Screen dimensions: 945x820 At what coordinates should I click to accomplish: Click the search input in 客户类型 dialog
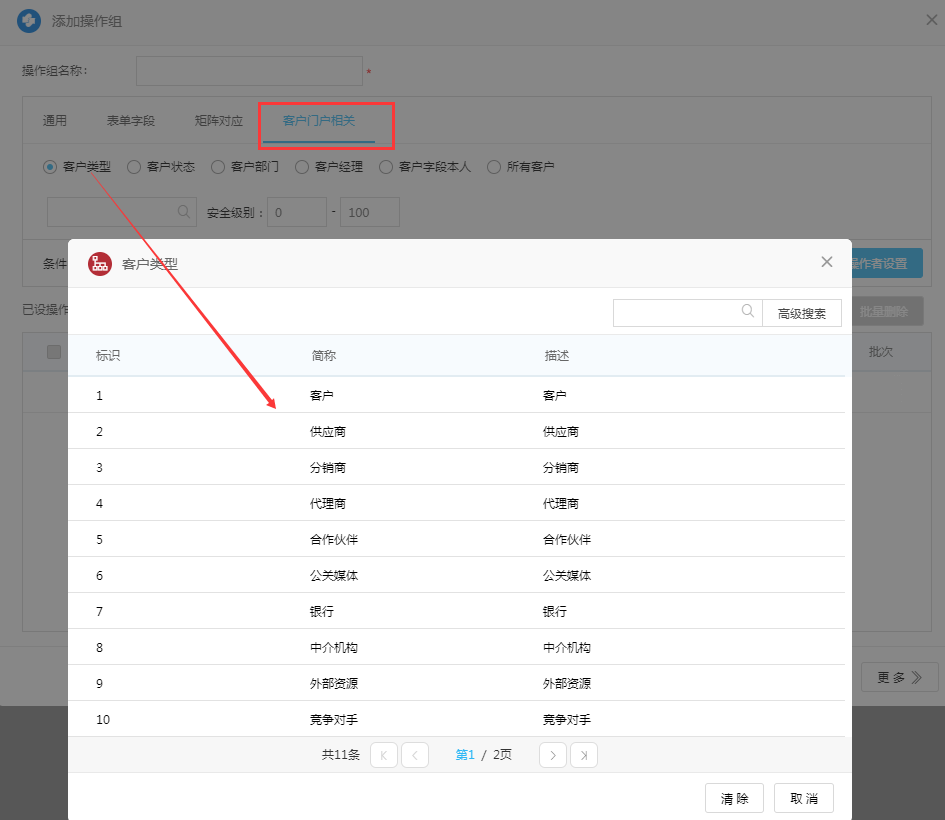pos(677,312)
